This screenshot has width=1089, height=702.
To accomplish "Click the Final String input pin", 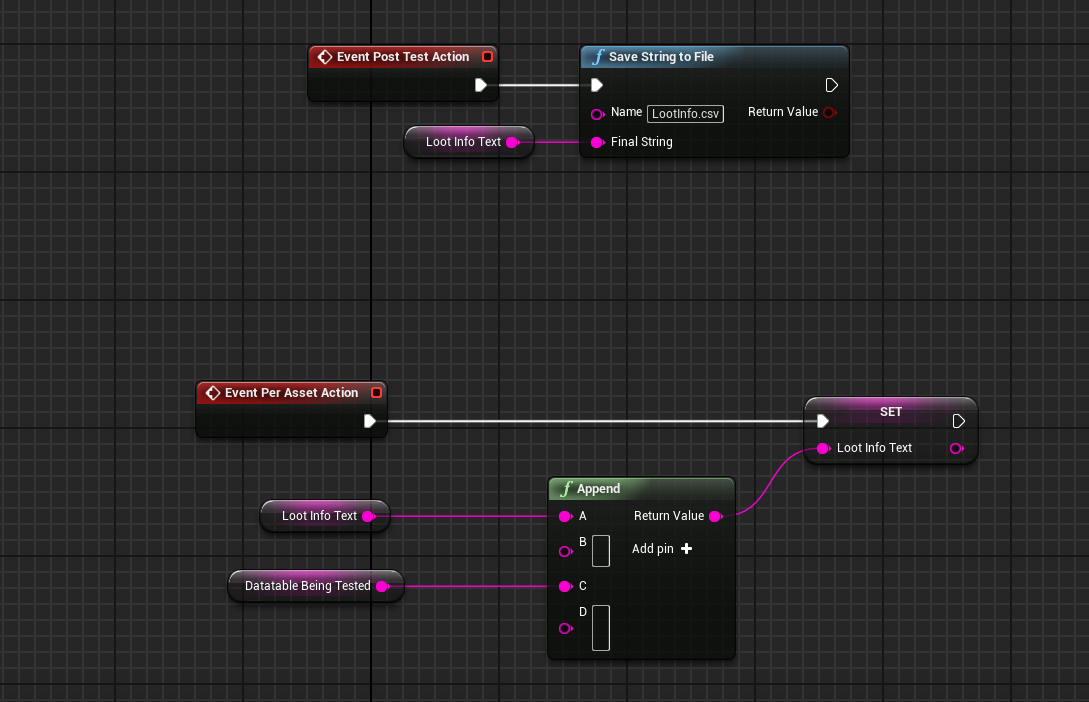I will pos(597,142).
